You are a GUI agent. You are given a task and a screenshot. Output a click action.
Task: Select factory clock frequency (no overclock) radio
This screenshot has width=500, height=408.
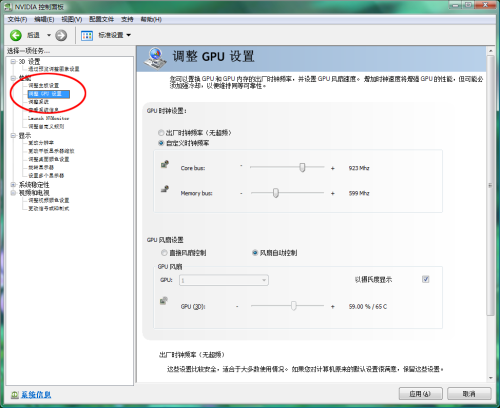(161, 133)
